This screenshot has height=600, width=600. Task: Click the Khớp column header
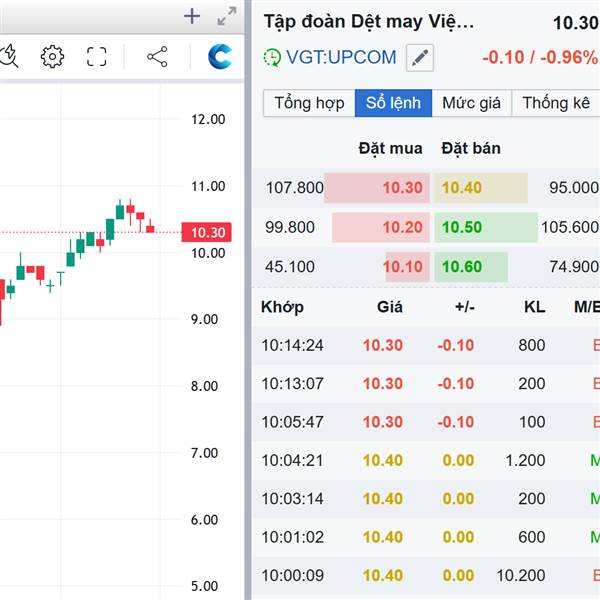[x=282, y=307]
